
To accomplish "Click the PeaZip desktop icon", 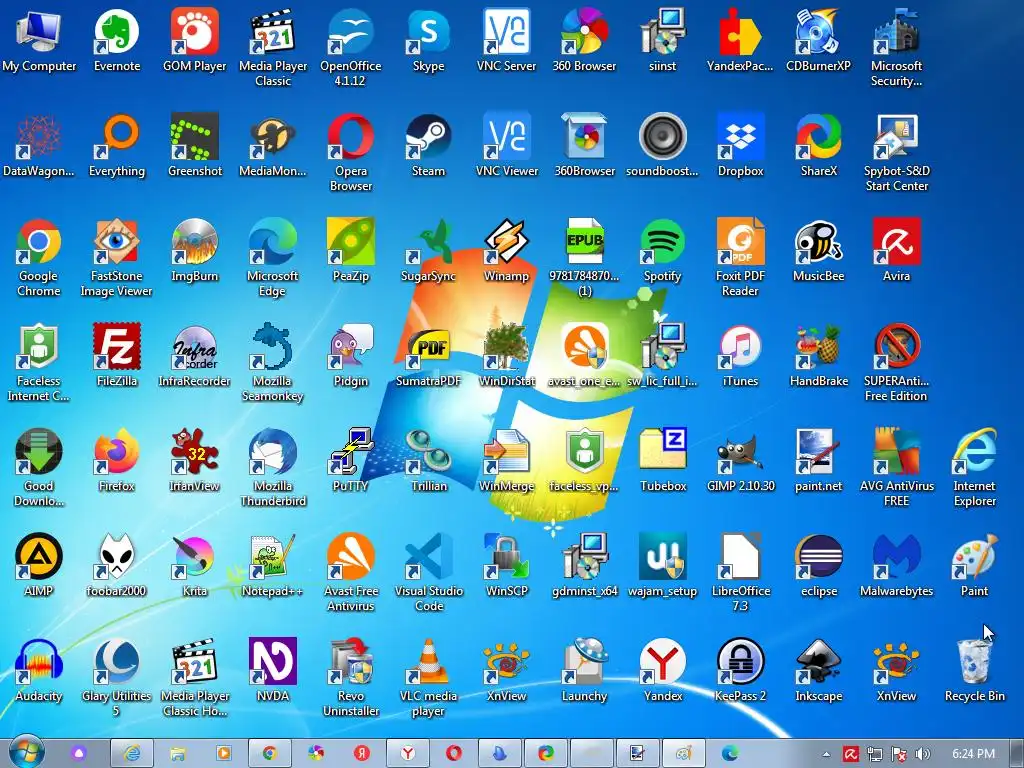I will click(x=351, y=251).
